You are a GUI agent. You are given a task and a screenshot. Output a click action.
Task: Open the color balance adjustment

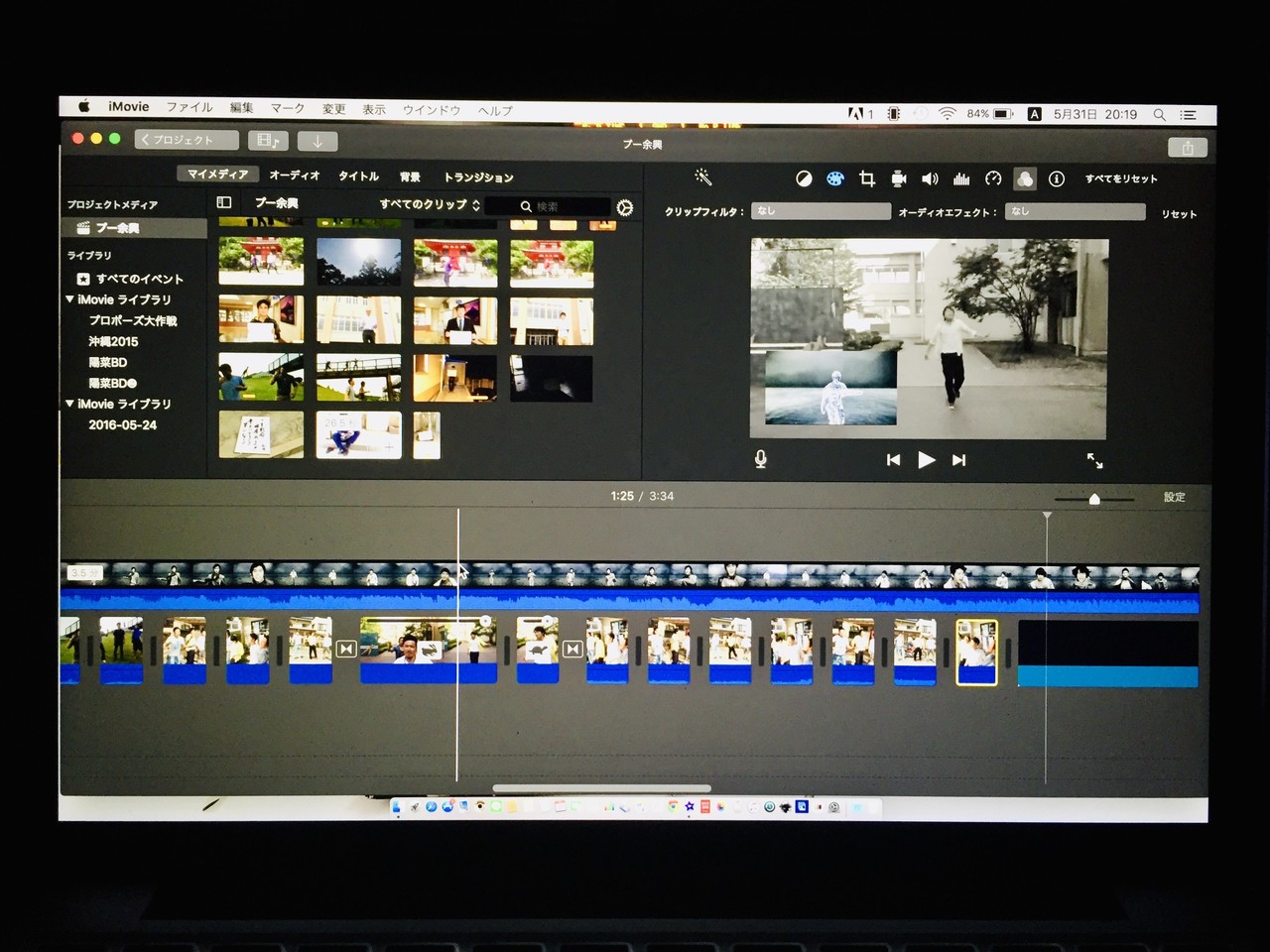(804, 178)
